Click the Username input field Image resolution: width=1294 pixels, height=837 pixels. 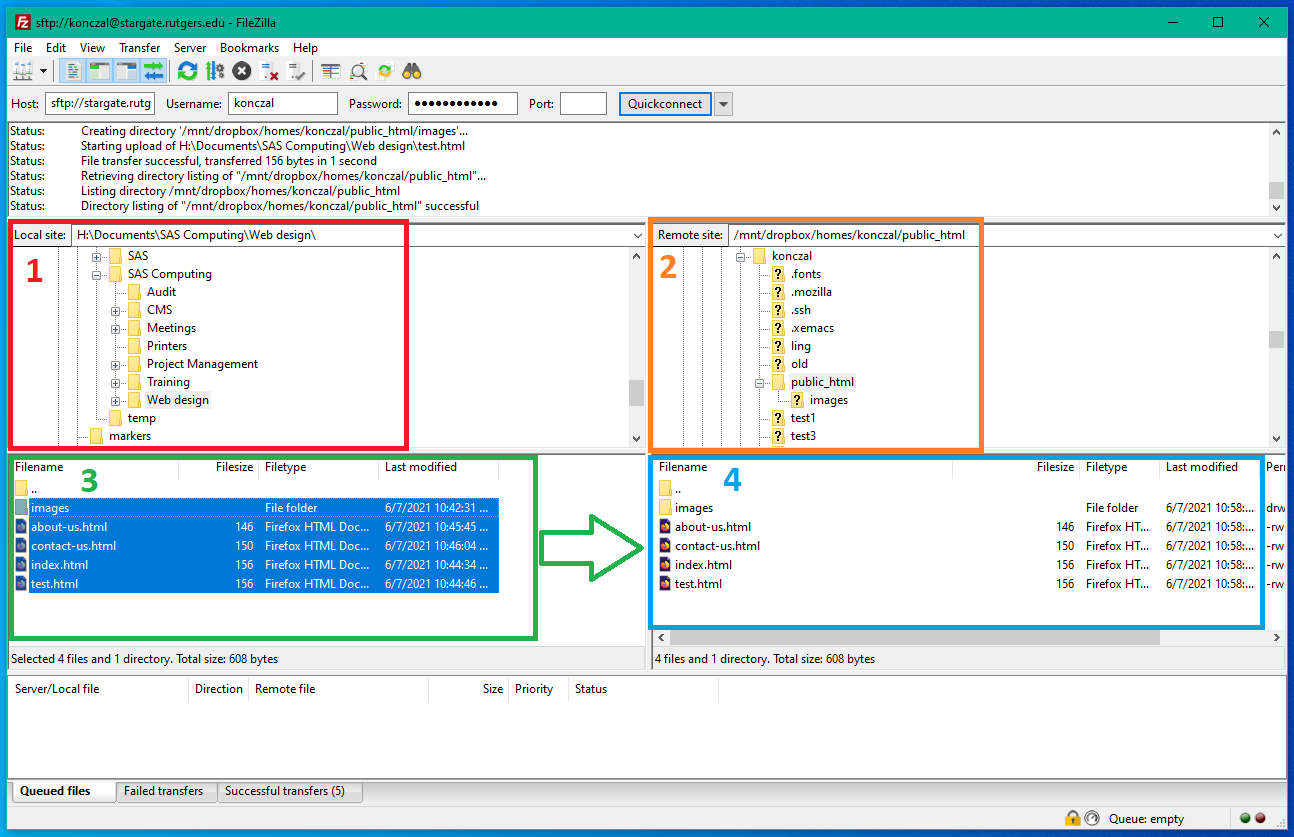pos(283,104)
